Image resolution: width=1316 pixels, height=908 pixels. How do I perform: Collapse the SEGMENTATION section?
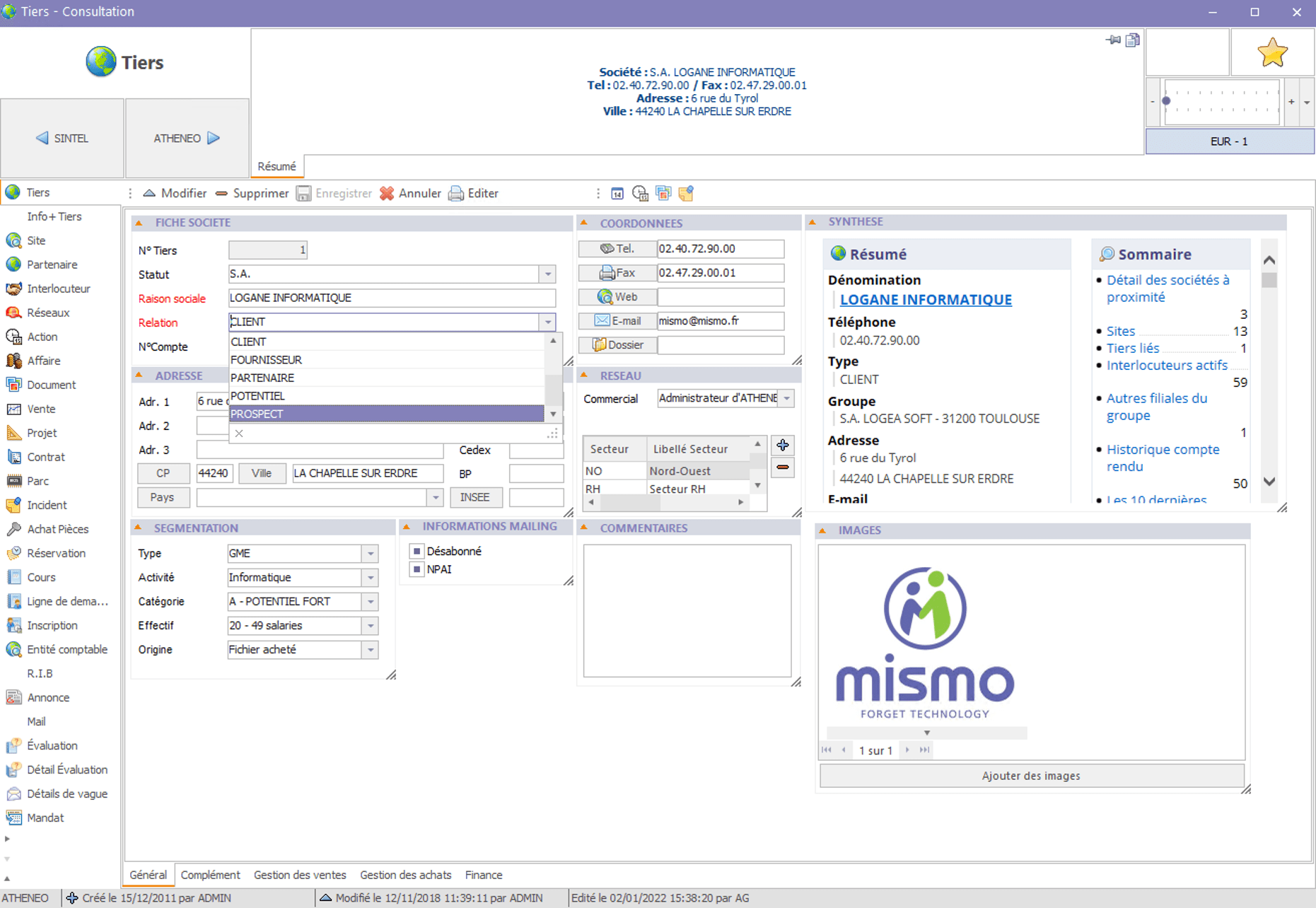(x=139, y=528)
